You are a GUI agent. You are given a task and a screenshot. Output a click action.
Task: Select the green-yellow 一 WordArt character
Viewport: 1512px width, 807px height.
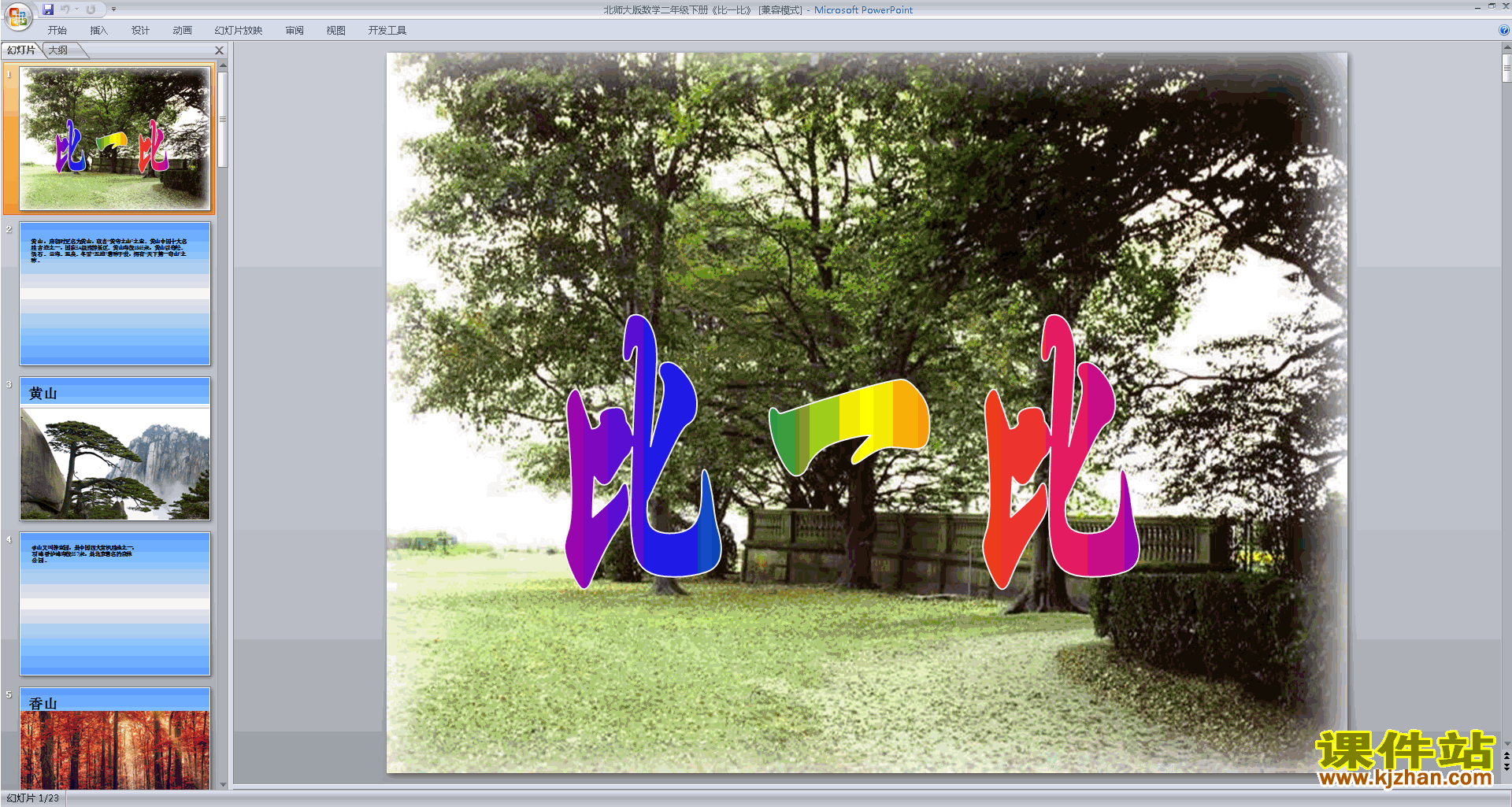849,427
